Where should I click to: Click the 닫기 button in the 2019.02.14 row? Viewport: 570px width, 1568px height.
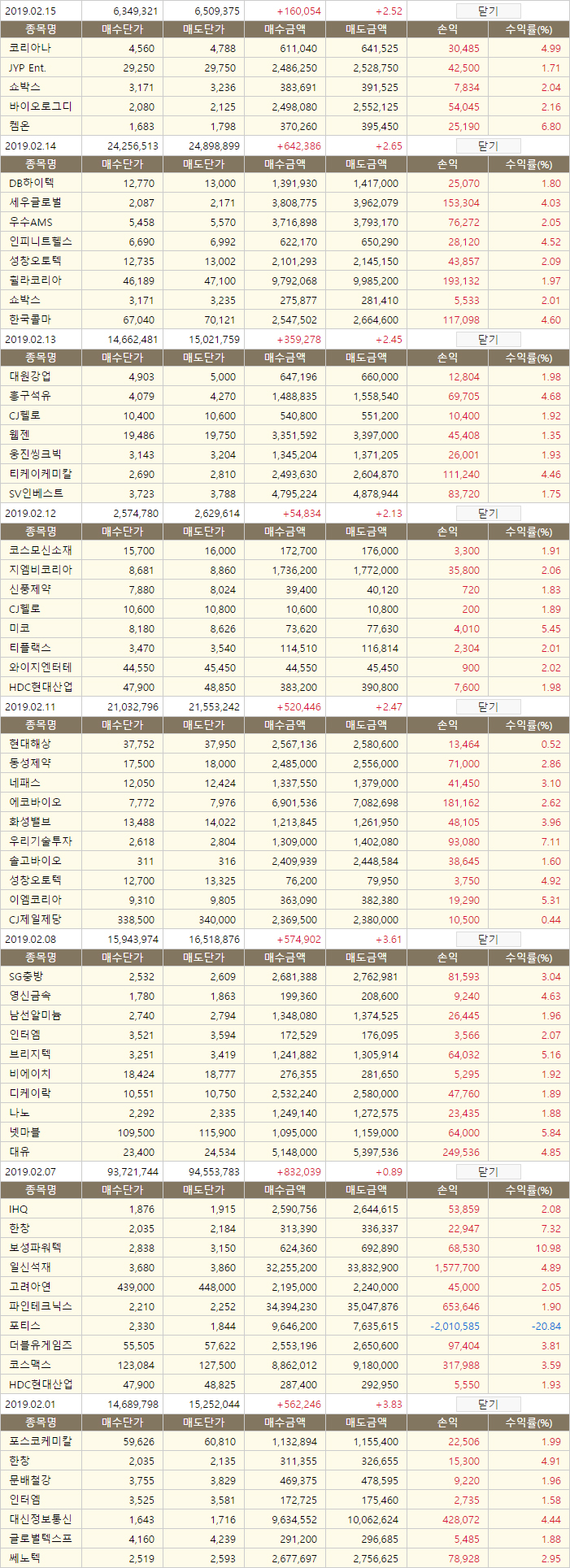point(488,146)
